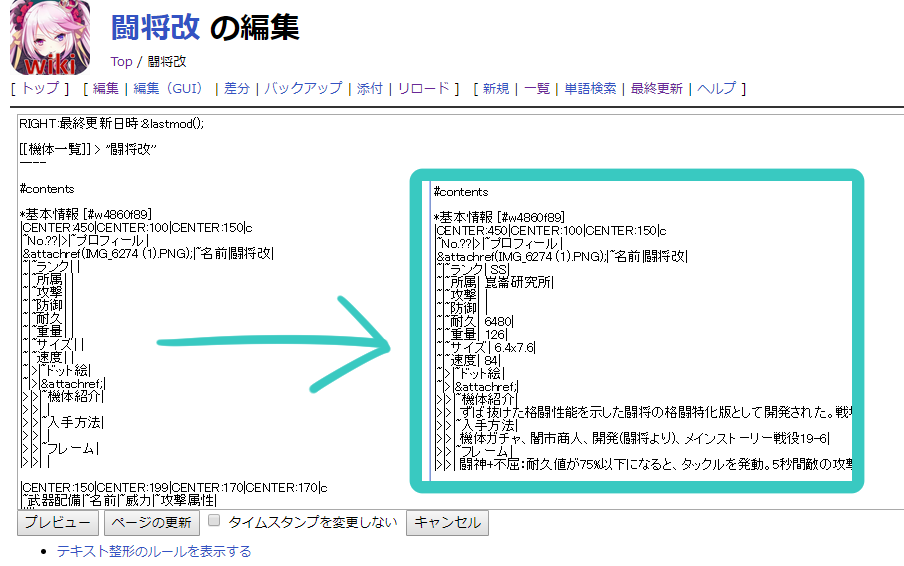The height and width of the screenshot is (566, 904).
Task: Click the CENTER:150|CENTER:199 line
Action: 175,488
